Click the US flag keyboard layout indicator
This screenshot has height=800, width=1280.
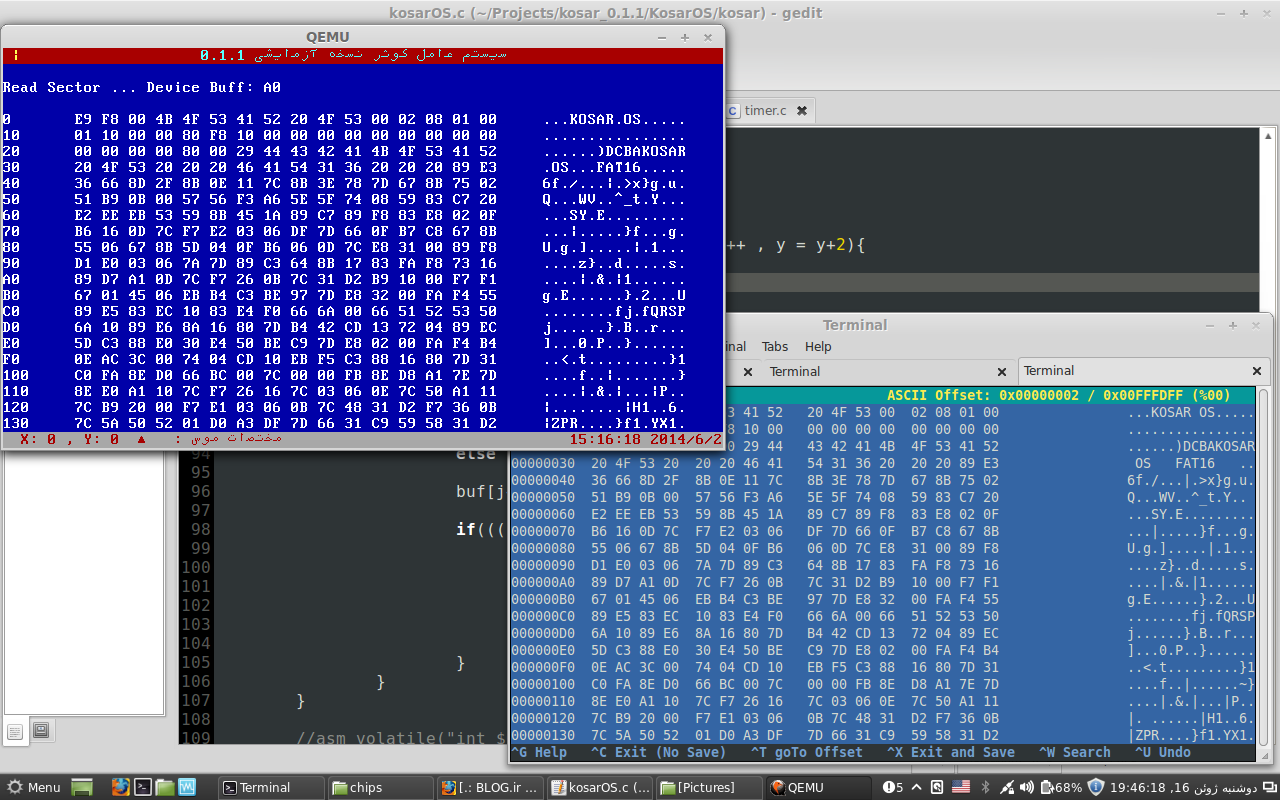click(x=961, y=787)
